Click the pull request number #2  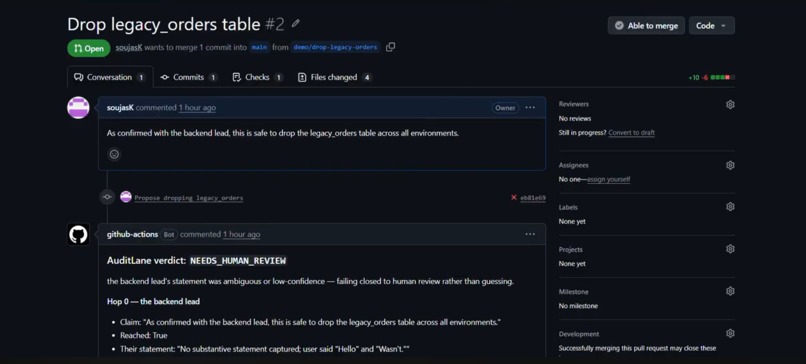tap(274, 24)
